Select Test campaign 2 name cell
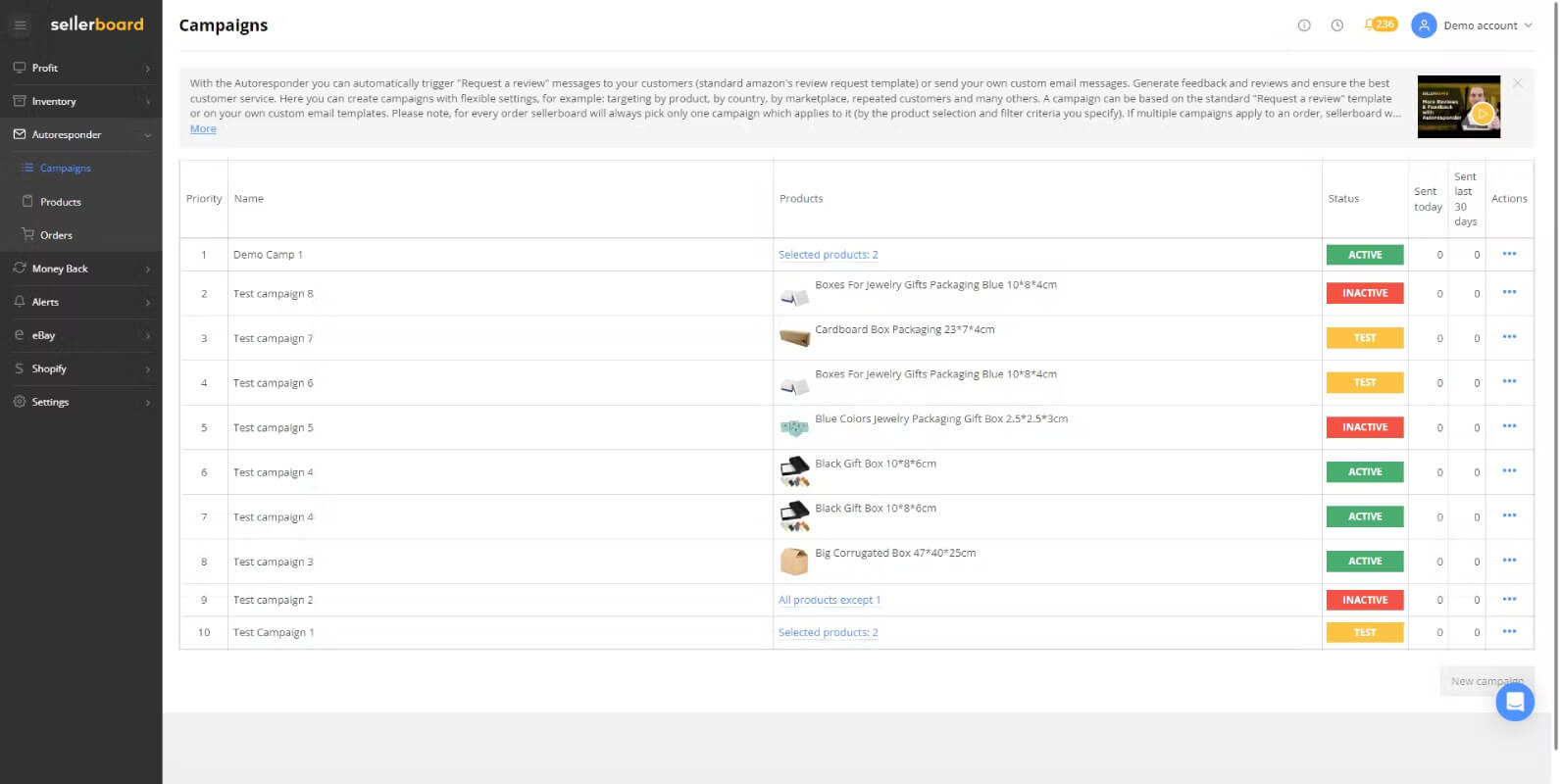Viewport: 1560px width, 784px height. point(500,600)
